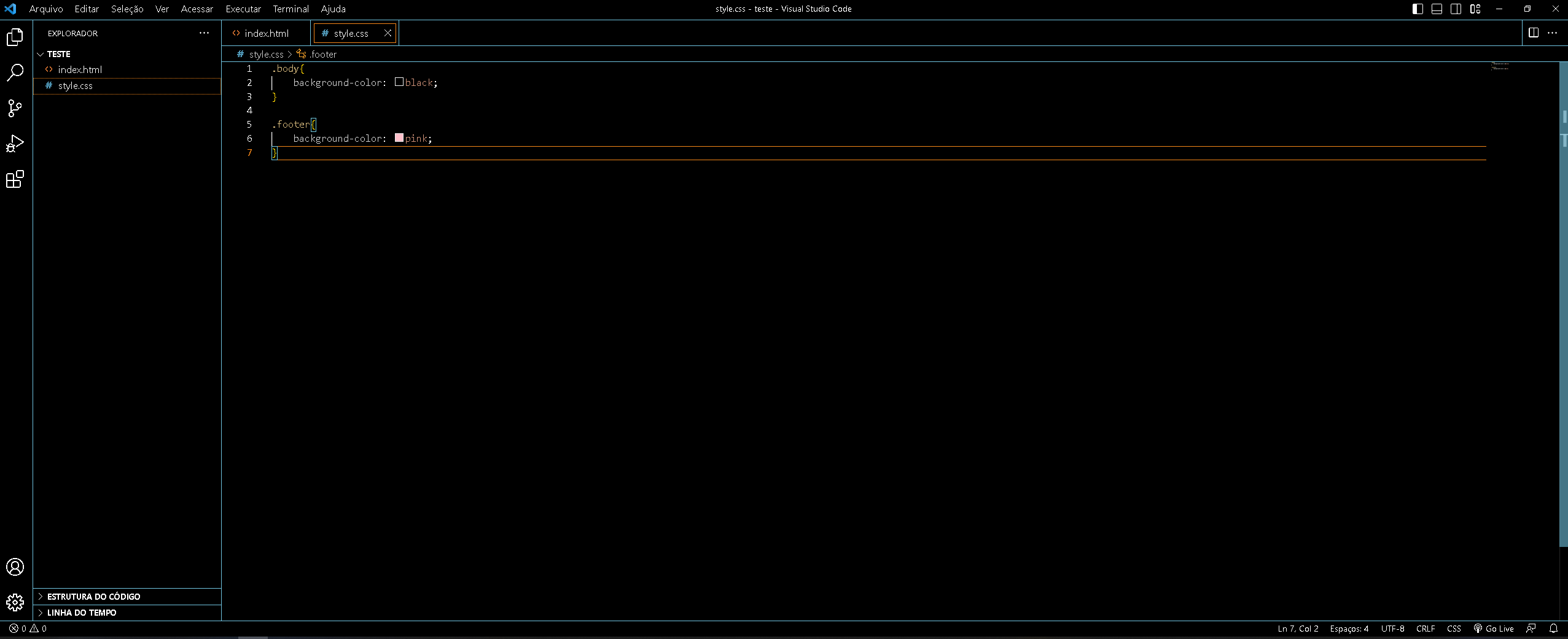
Task: Click the EXPLORADOR panel title
Action: point(72,33)
